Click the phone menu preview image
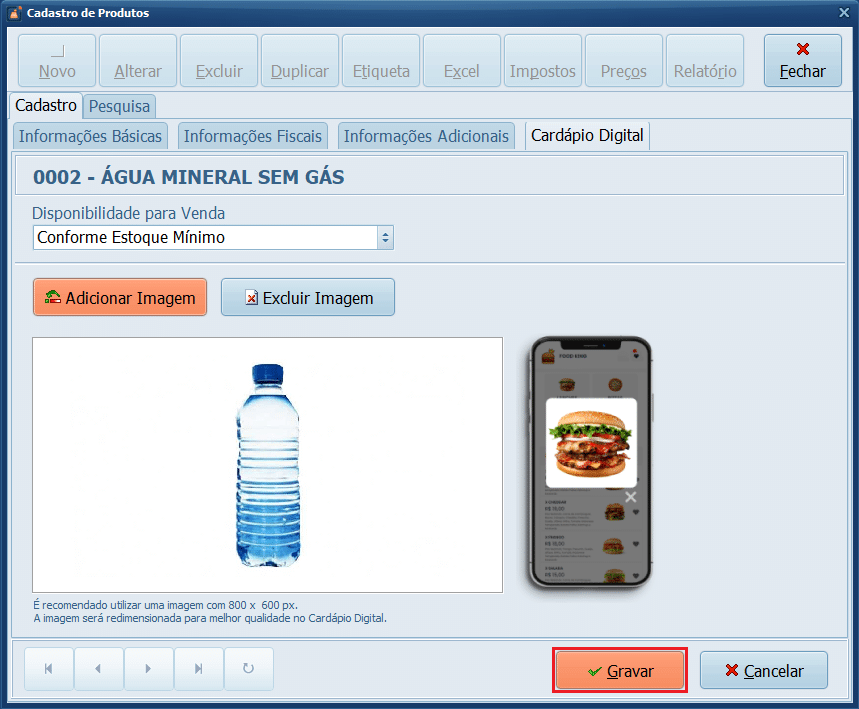859x709 pixels. coord(590,463)
